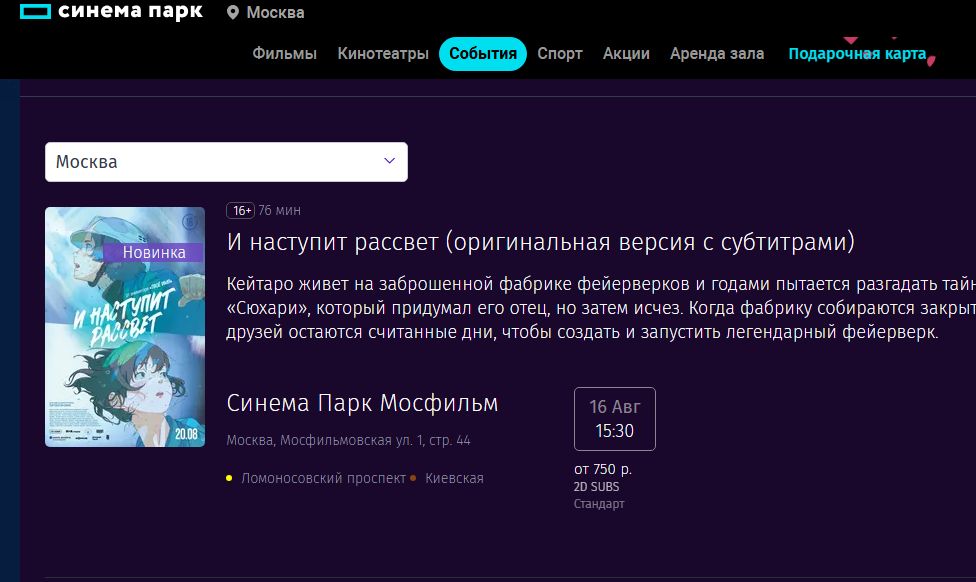Click the 16+ age rating badge
Screen dimensions: 976x582
241,210
